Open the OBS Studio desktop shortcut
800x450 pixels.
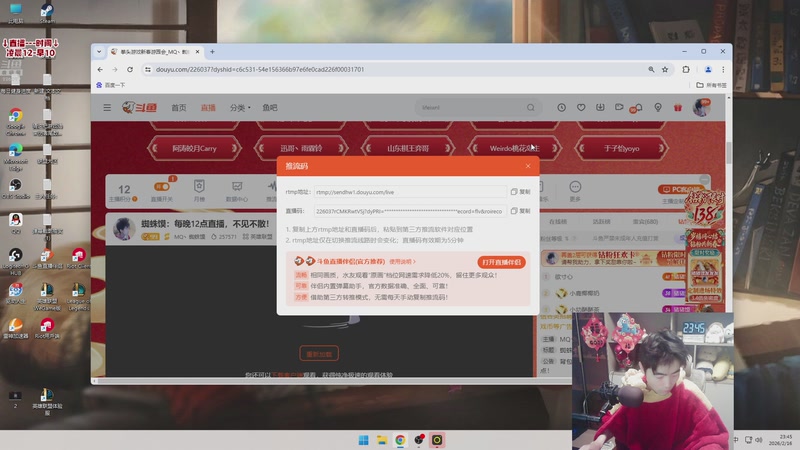click(x=15, y=188)
